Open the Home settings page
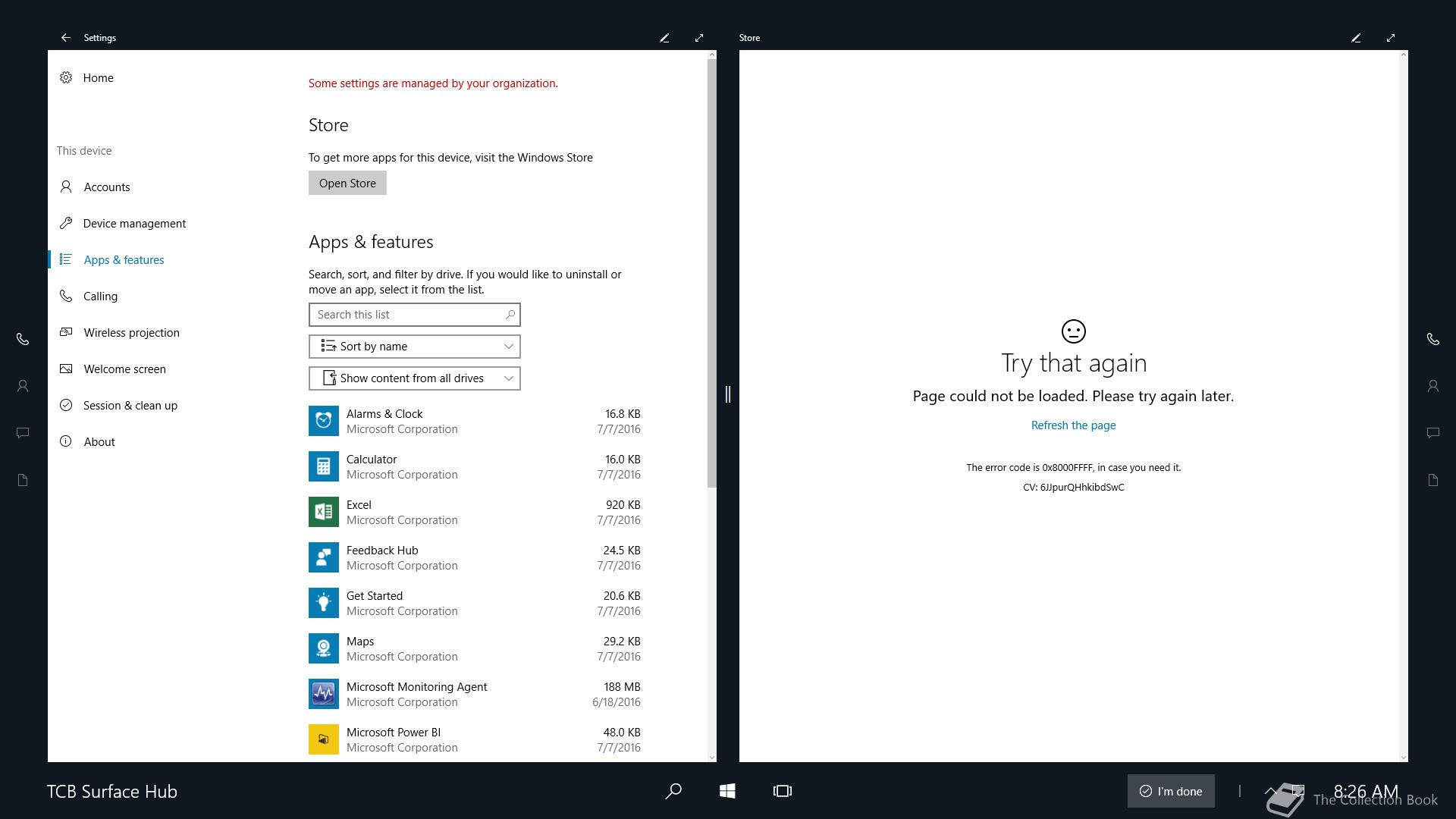 (98, 78)
